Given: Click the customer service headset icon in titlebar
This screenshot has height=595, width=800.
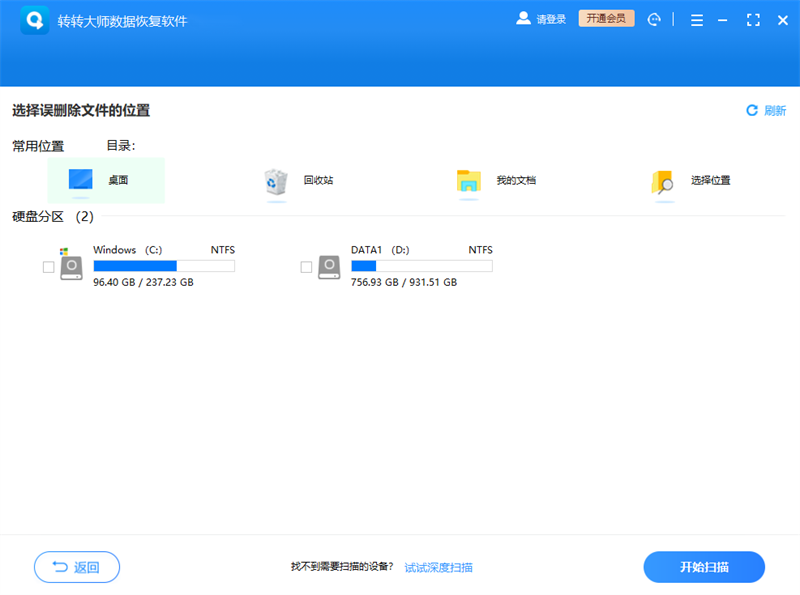Looking at the screenshot, I should (x=655, y=19).
